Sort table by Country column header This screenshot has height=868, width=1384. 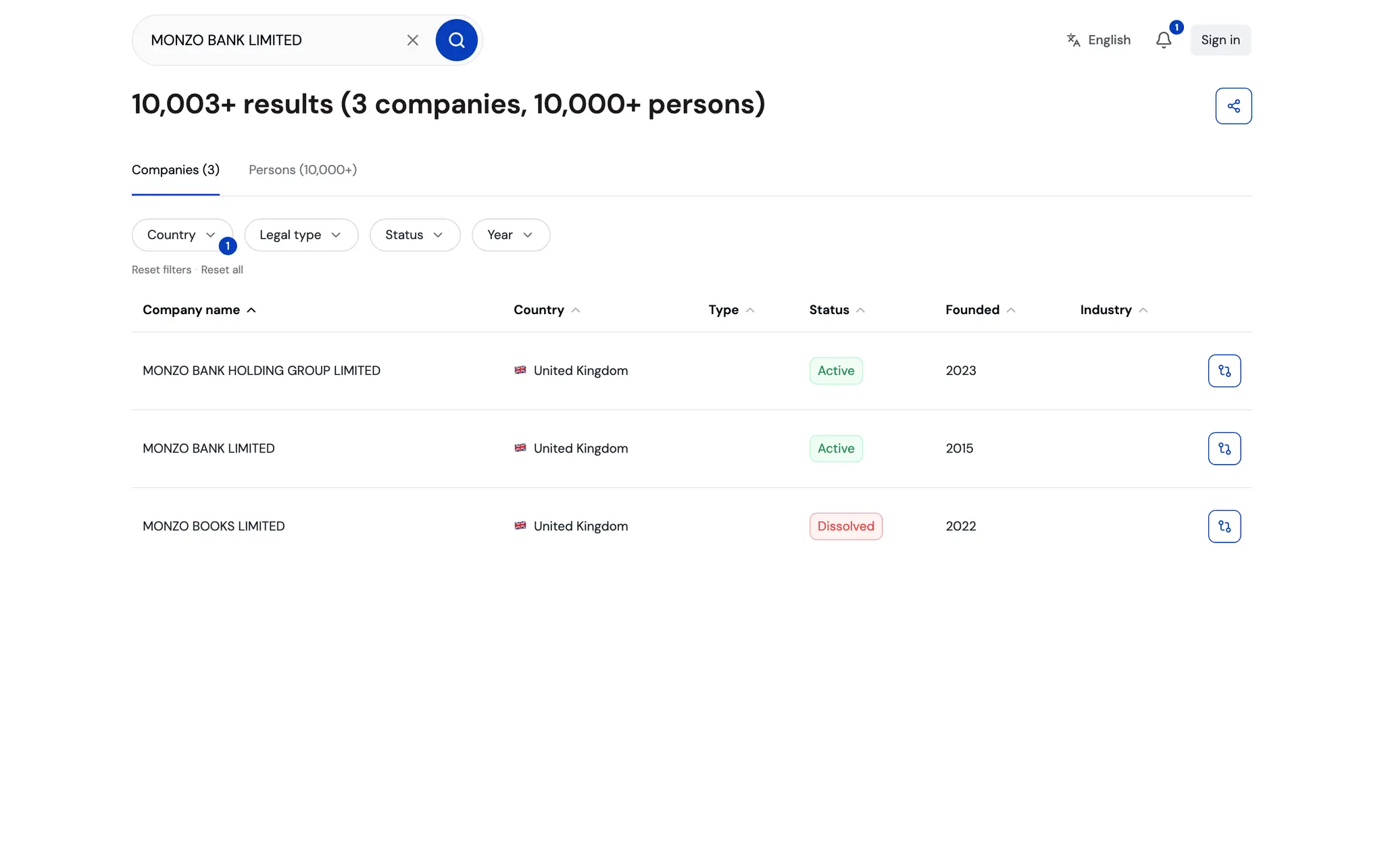tap(547, 310)
